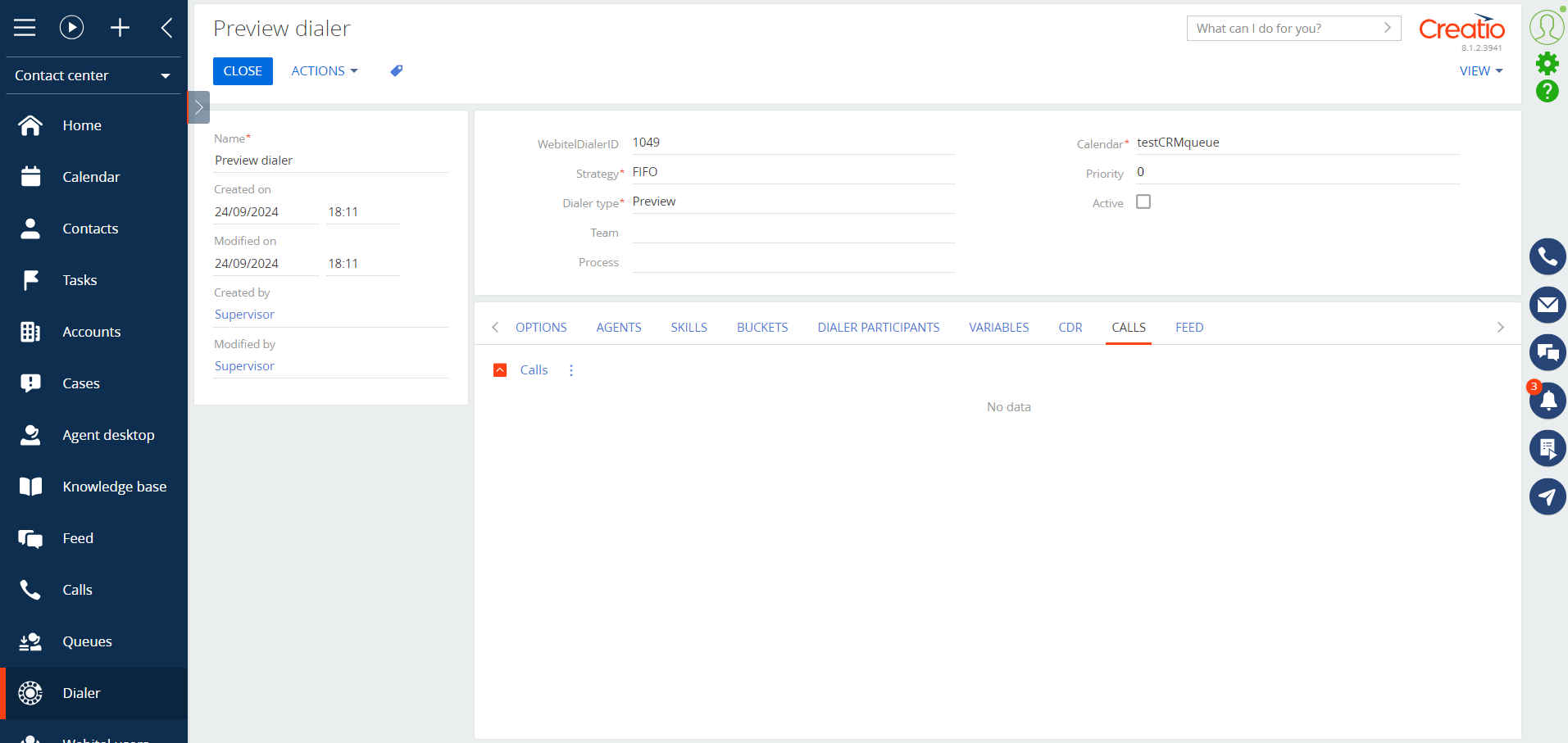The height and width of the screenshot is (743, 1568).
Task: Switch to the AGENTS tab
Action: [x=619, y=328]
